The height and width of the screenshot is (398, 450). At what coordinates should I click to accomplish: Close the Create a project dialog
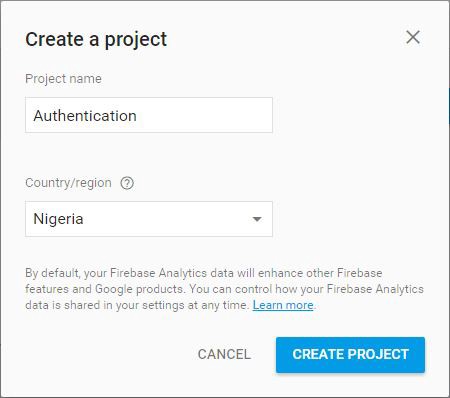(x=413, y=37)
